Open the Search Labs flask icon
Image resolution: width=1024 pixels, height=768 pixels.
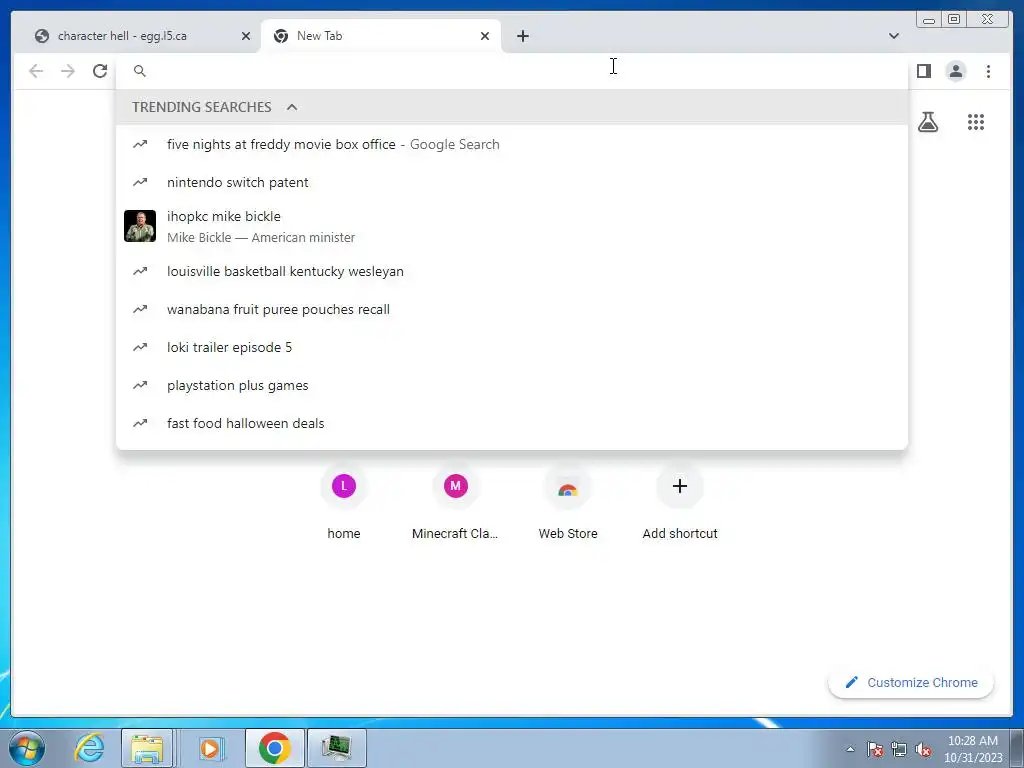(928, 121)
